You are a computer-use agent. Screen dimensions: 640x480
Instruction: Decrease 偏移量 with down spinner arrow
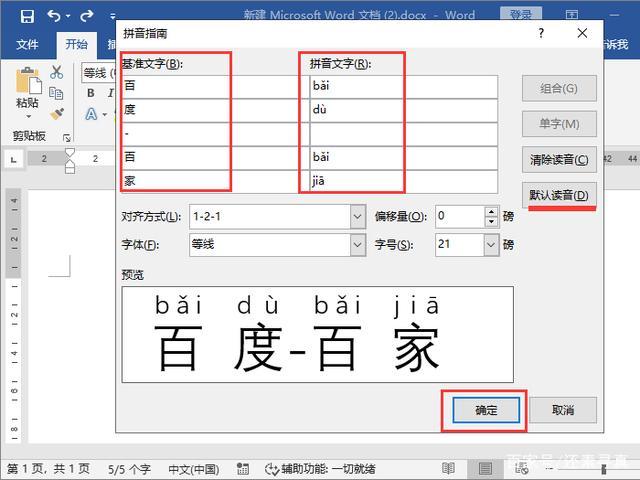pyautogui.click(x=492, y=222)
